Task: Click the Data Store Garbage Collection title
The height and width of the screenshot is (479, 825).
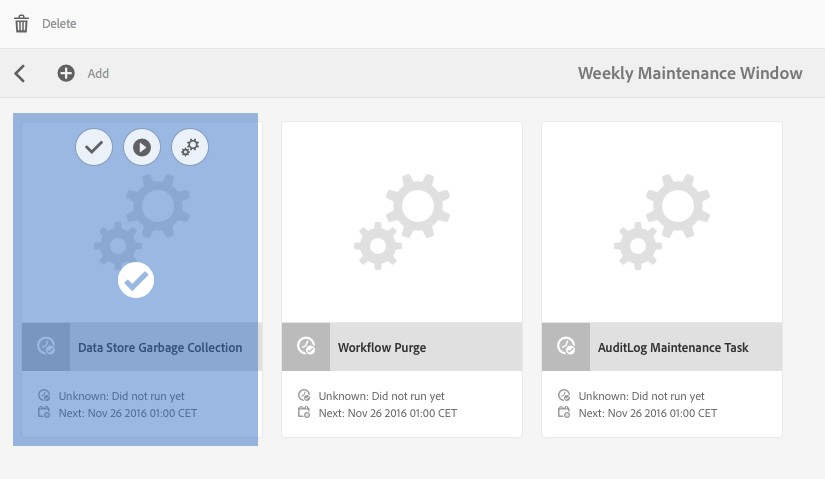Action: click(x=160, y=348)
